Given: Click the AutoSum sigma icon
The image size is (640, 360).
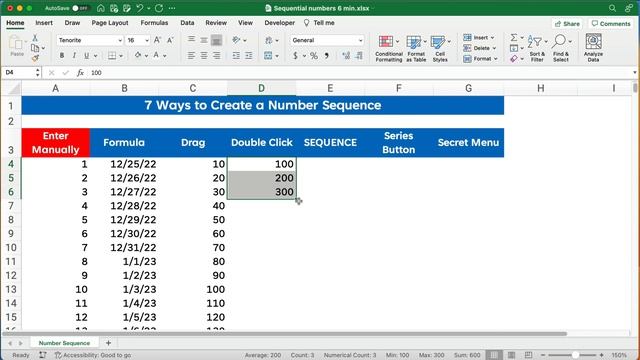Looking at the screenshot, I should tap(514, 38).
